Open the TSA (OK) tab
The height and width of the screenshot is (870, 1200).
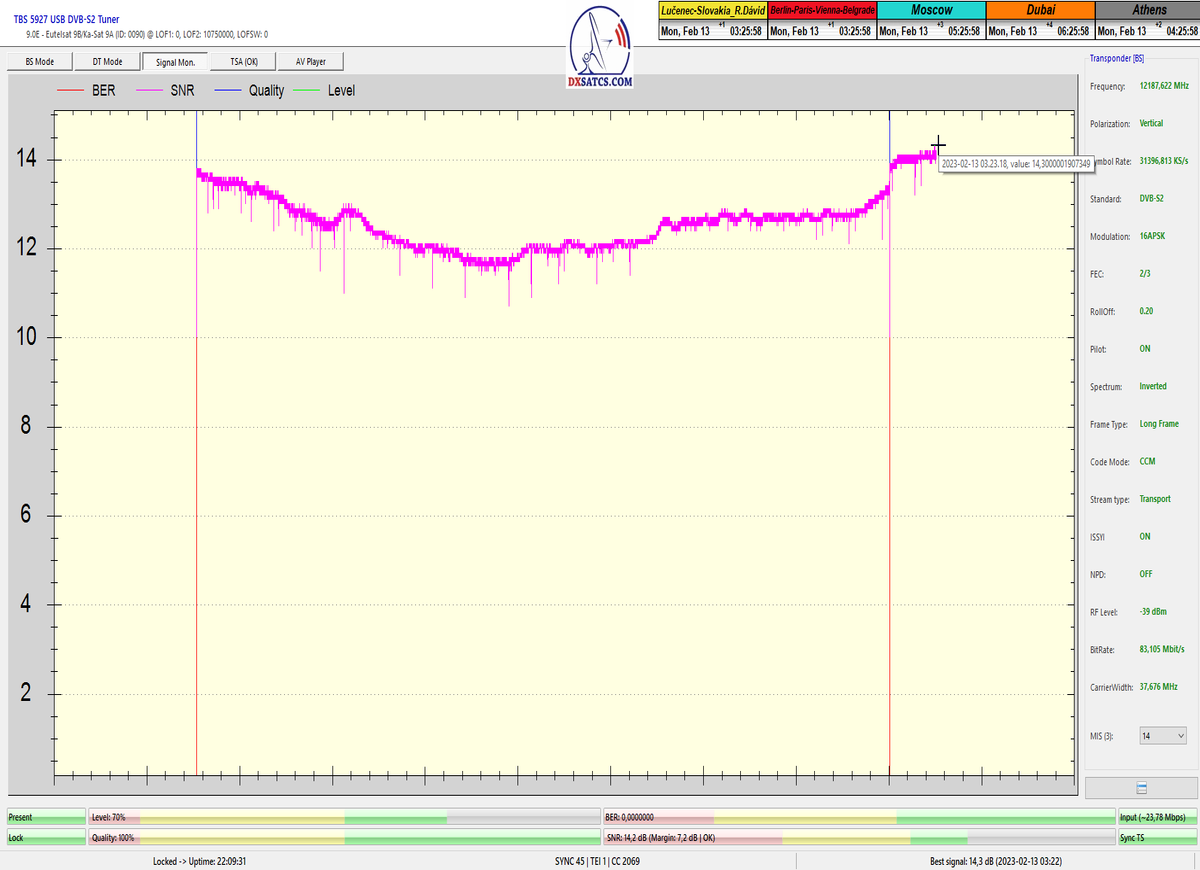tap(243, 62)
